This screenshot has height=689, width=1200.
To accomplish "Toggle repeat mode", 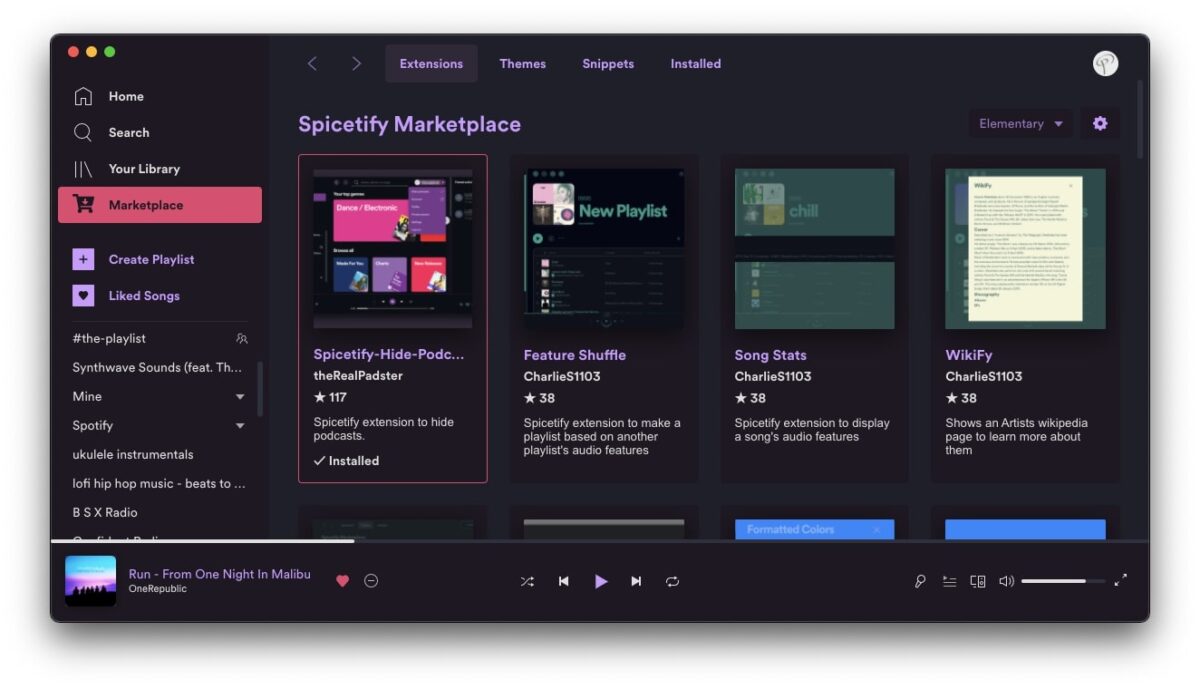I will click(673, 580).
